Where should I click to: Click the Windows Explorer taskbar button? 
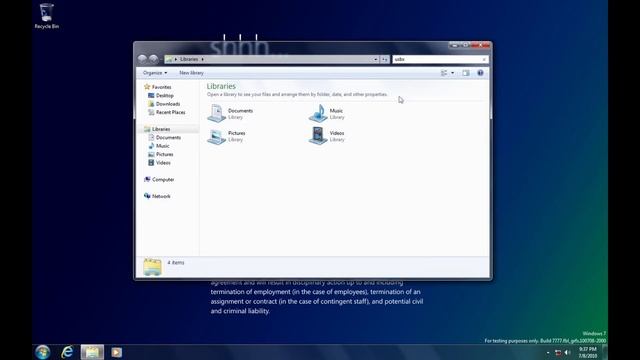[x=92, y=352]
